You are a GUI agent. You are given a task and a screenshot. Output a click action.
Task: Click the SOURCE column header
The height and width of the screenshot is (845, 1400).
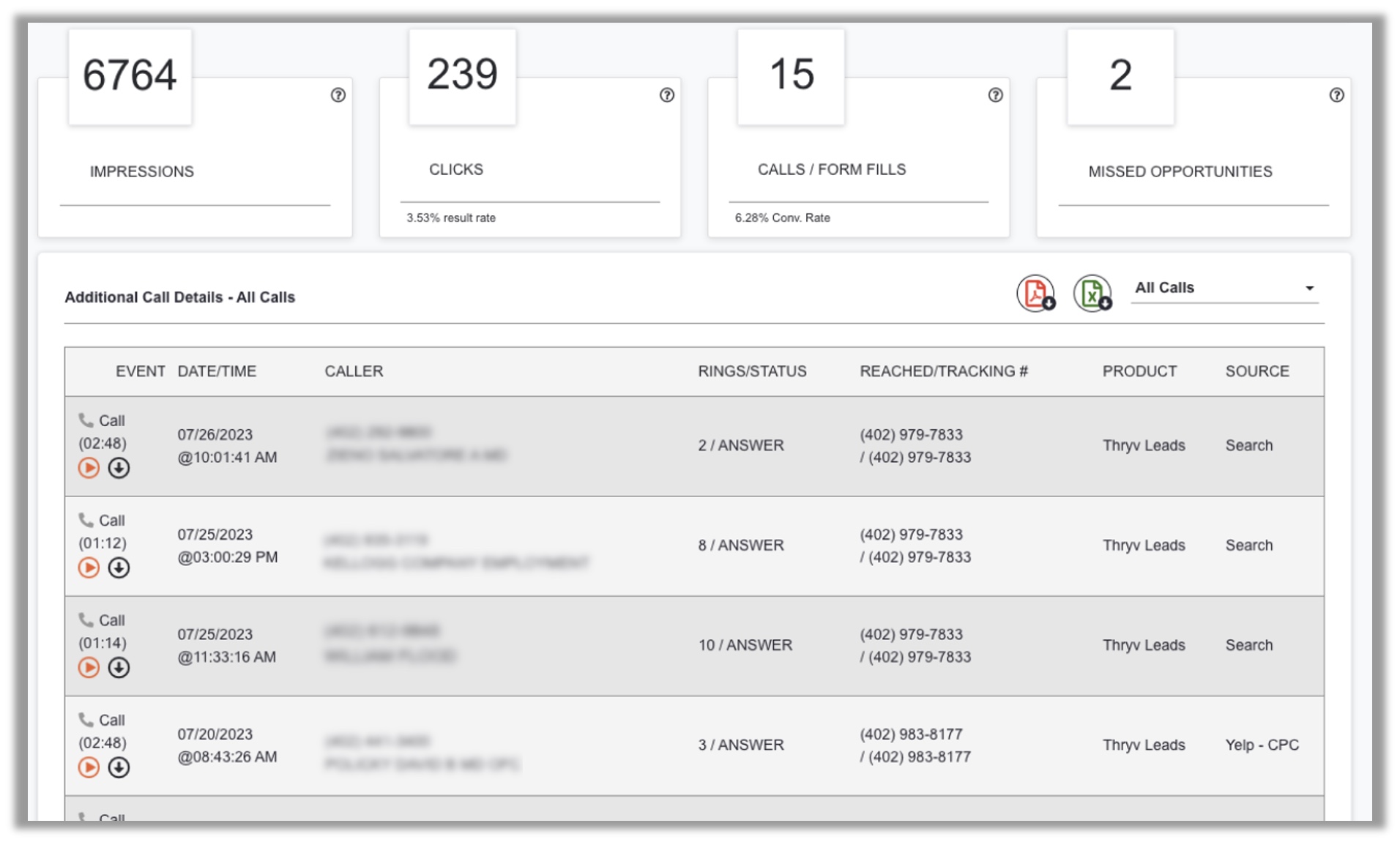(x=1257, y=371)
